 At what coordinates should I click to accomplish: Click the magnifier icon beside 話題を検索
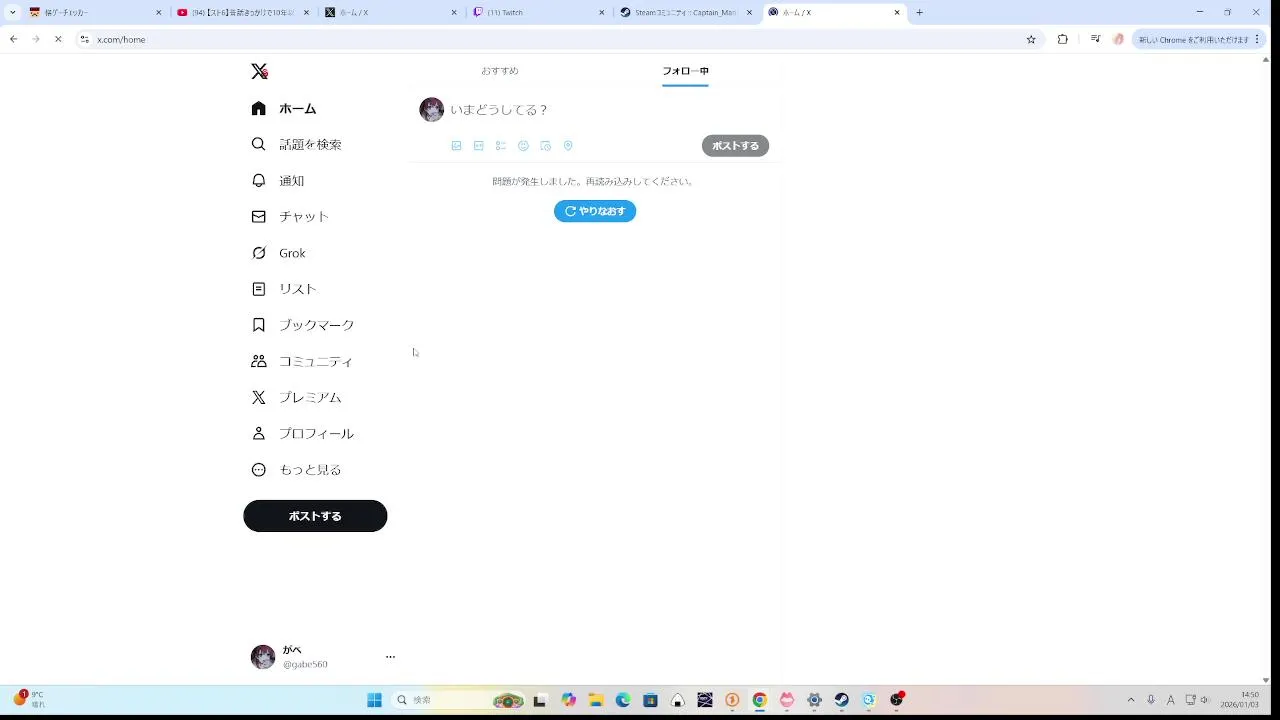[x=259, y=144]
